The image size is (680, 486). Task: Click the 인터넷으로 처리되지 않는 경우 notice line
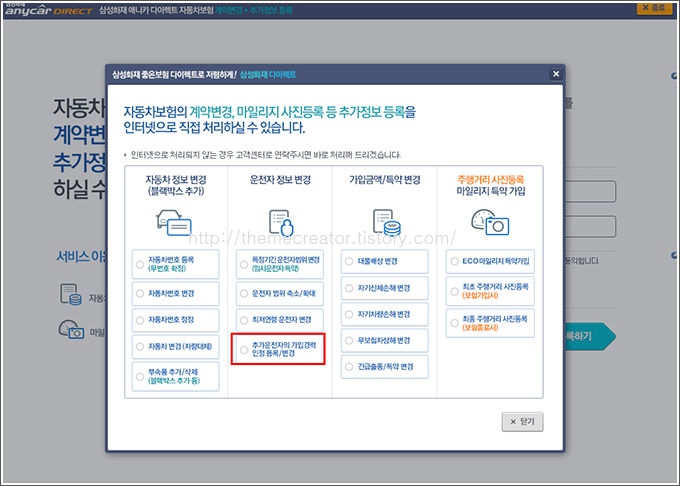pos(265,155)
